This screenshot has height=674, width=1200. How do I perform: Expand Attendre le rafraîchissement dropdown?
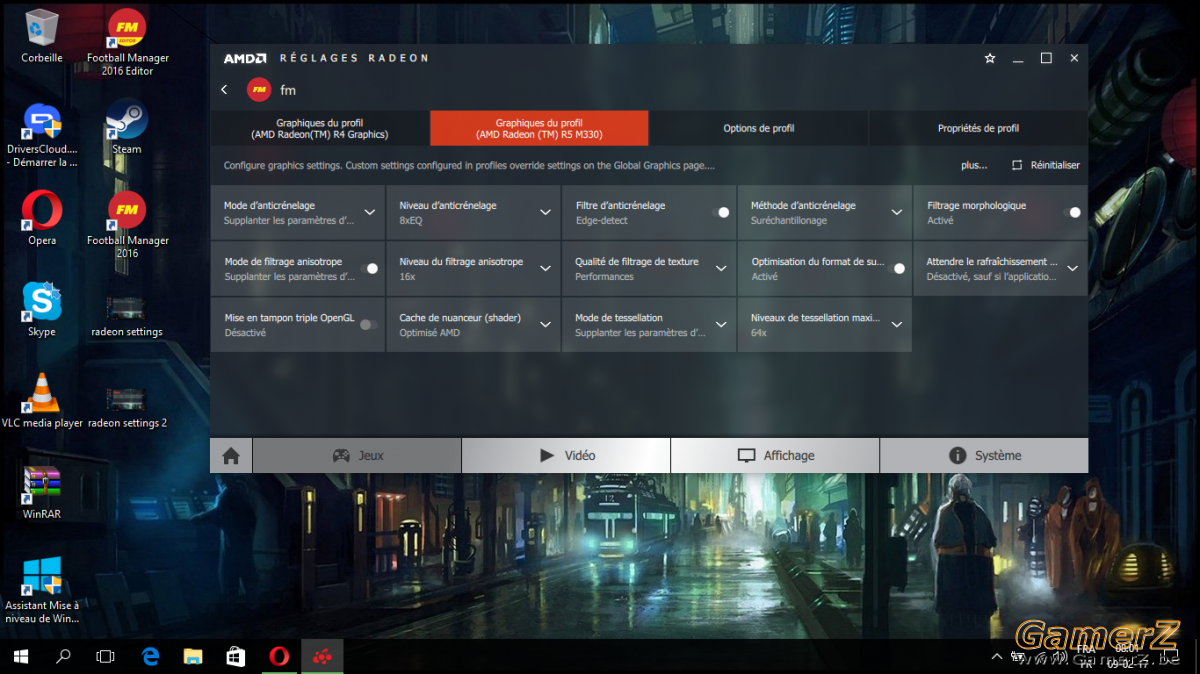click(x=1072, y=268)
